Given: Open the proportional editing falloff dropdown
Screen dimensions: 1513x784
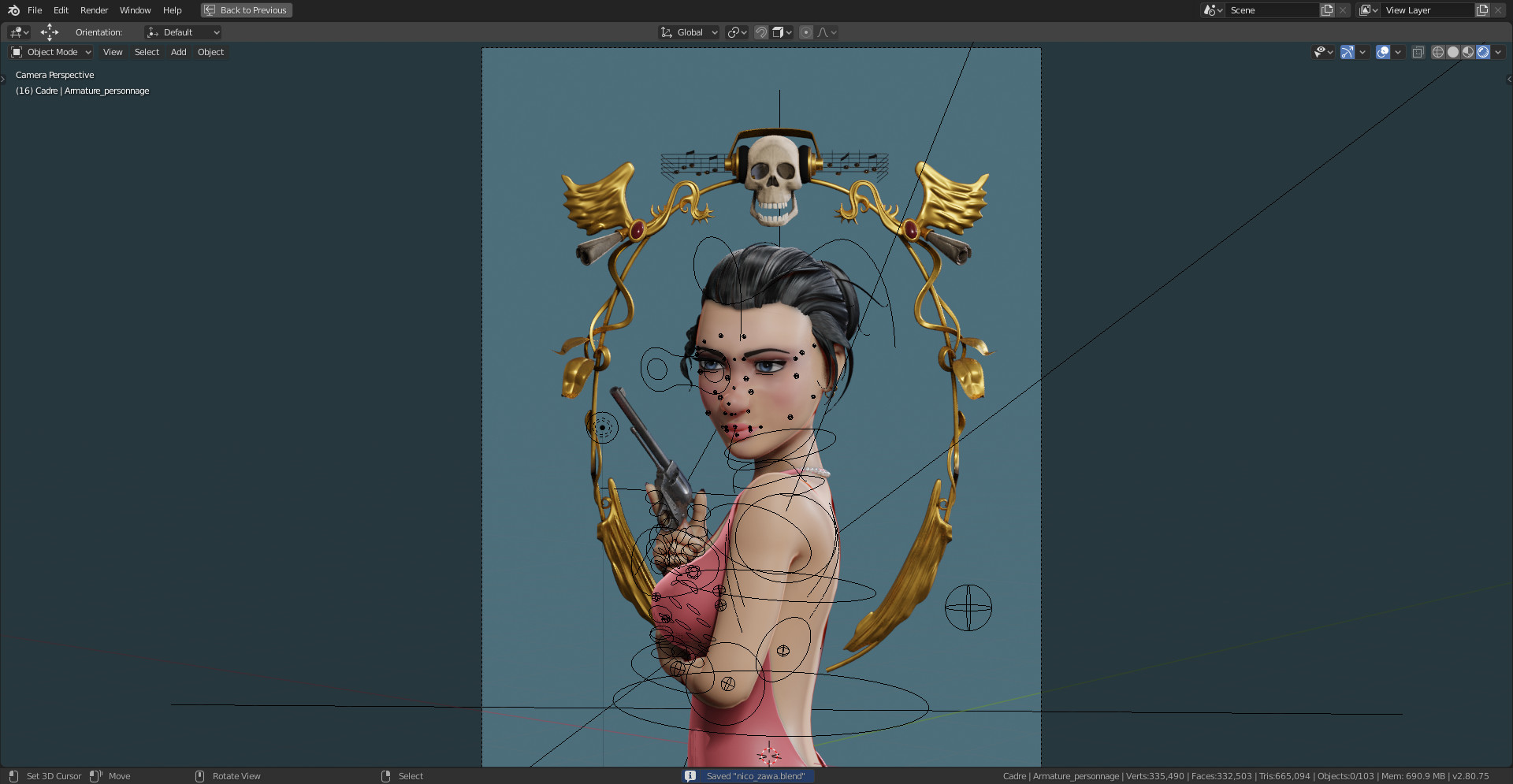Looking at the screenshot, I should click(827, 32).
